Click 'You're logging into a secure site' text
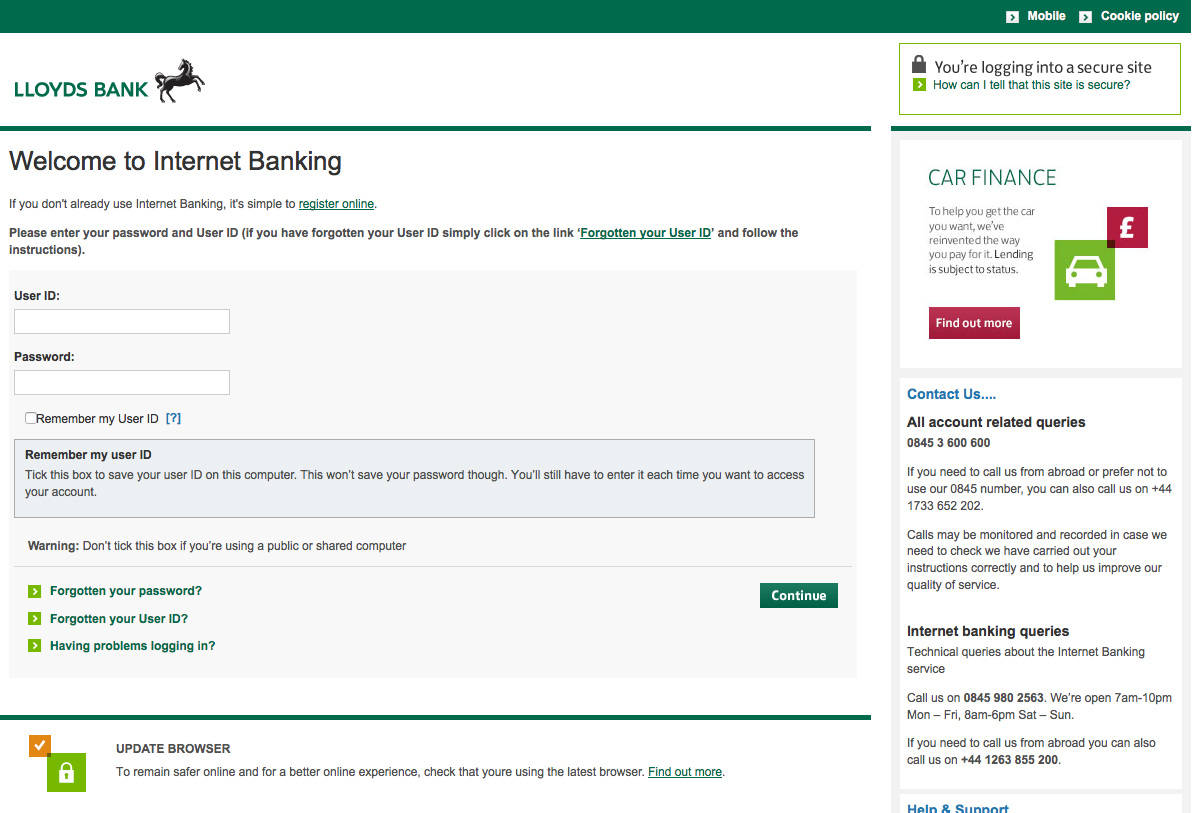The image size is (1193, 813). coord(1043,67)
